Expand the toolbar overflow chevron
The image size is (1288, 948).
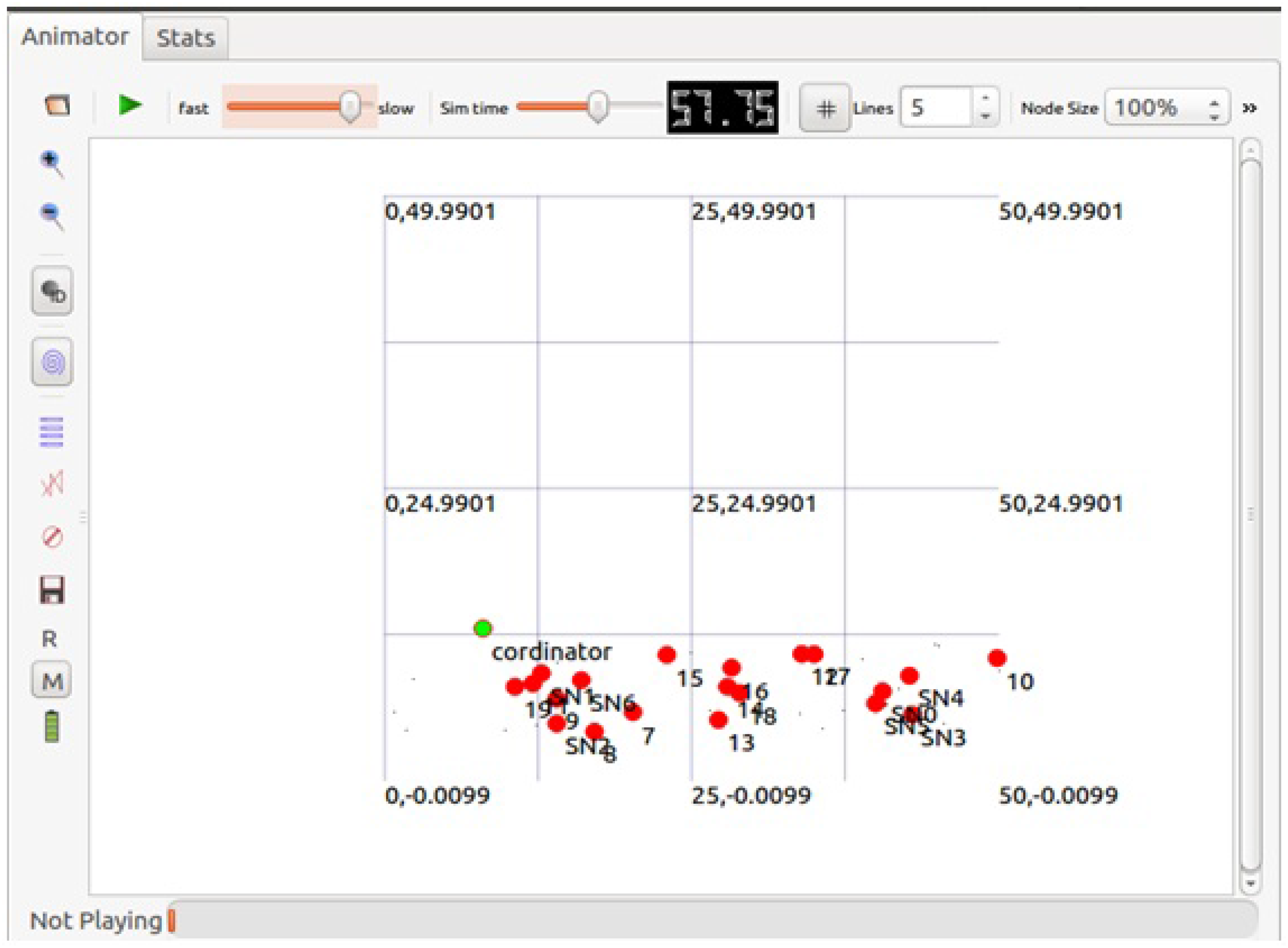pos(1250,108)
